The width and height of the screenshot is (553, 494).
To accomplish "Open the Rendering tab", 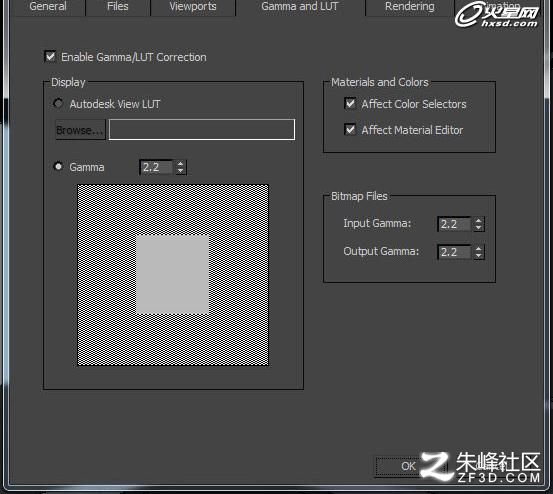I will 409,6.
